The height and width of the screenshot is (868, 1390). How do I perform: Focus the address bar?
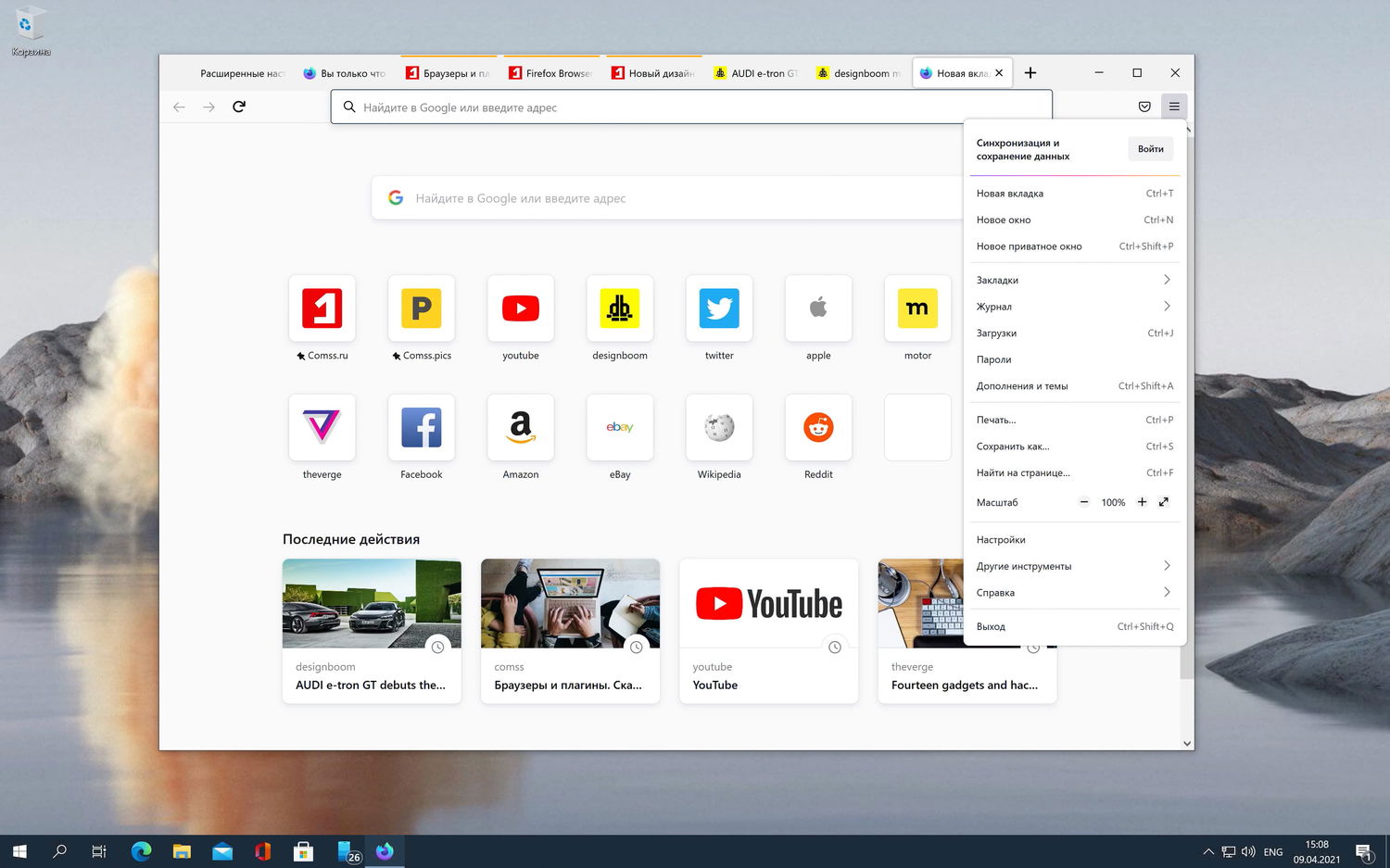pos(691,107)
